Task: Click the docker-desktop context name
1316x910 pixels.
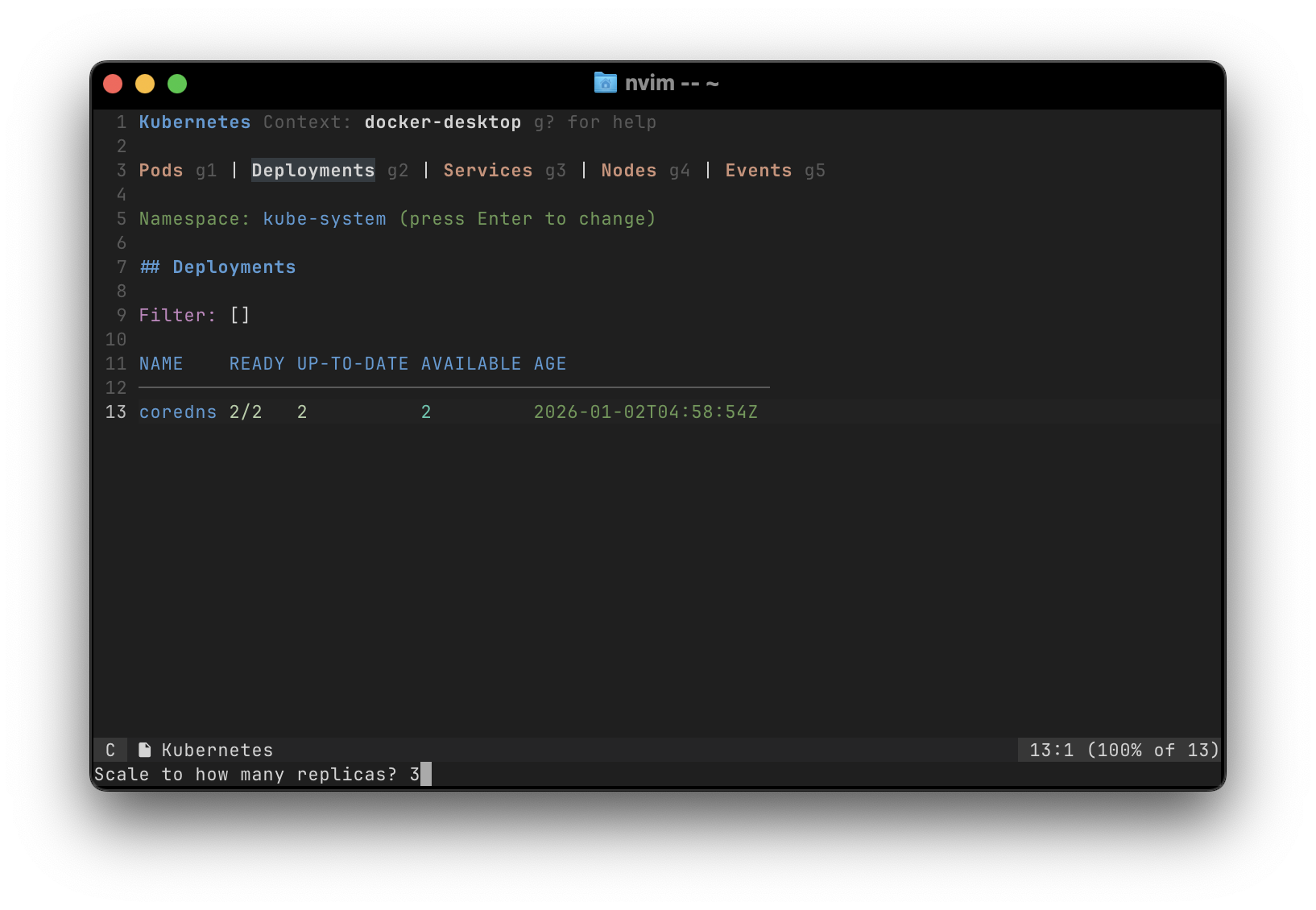Action: tap(443, 122)
